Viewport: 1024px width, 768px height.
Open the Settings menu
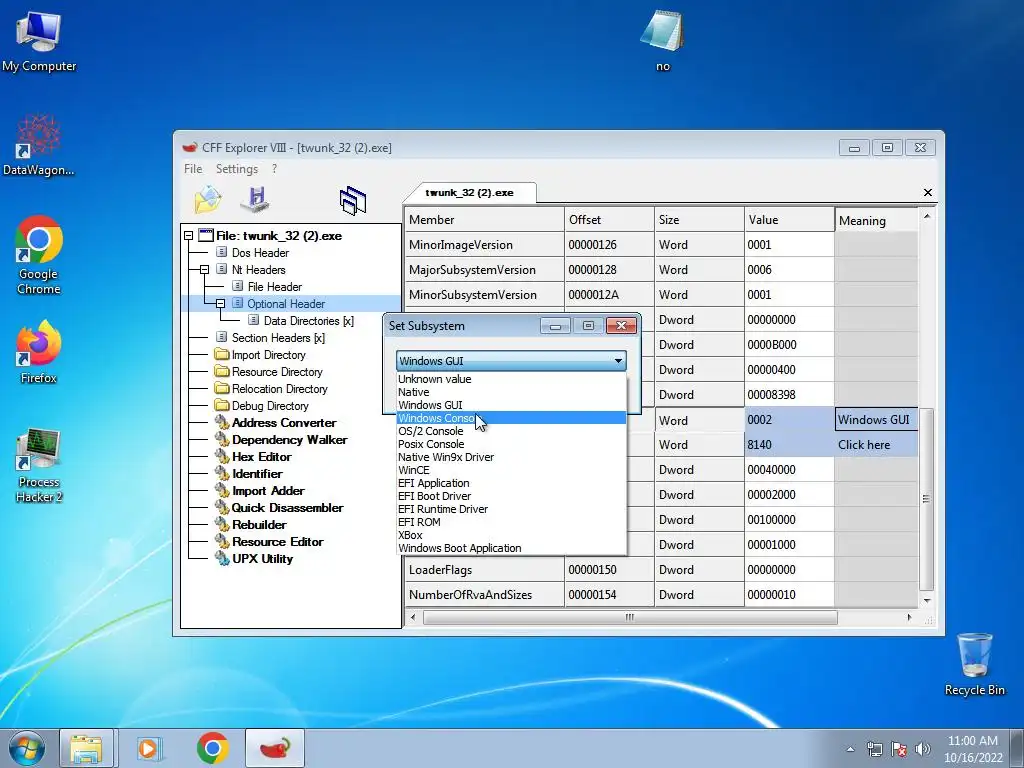pyautogui.click(x=236, y=168)
